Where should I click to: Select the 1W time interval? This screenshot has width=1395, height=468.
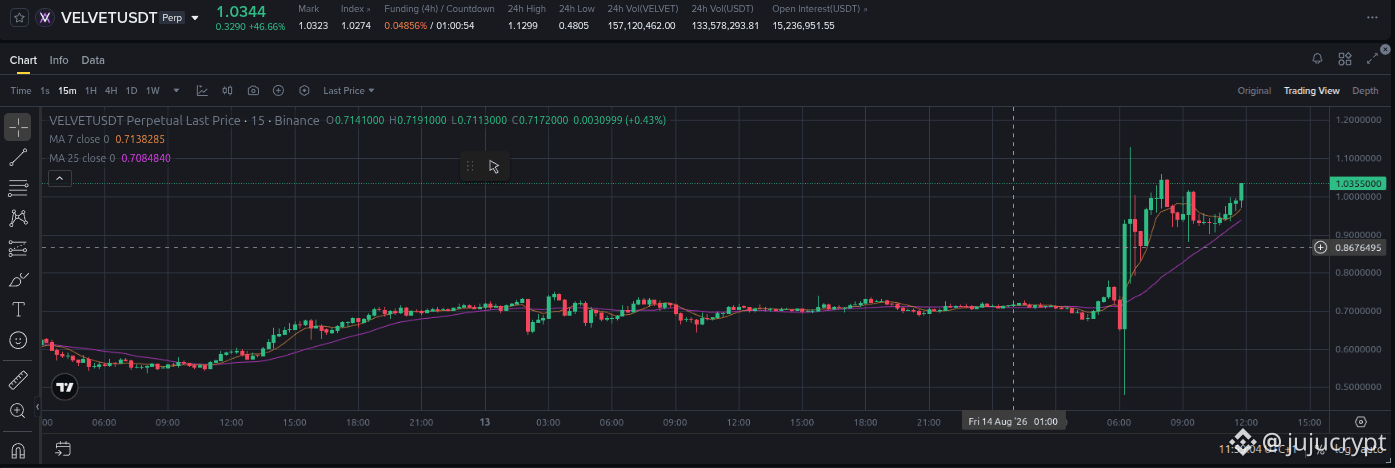[153, 91]
